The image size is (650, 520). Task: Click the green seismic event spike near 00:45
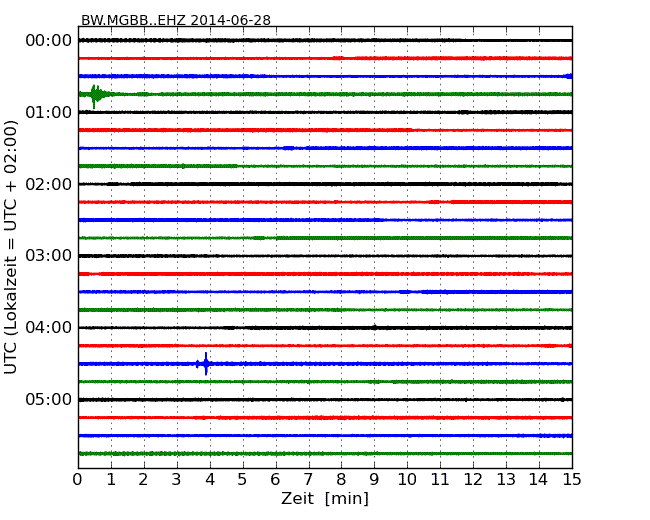96,95
